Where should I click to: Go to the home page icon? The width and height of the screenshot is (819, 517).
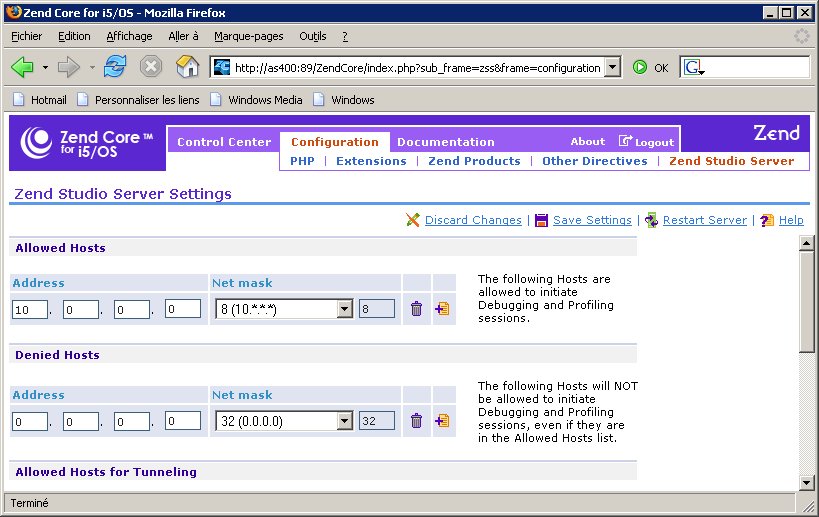pos(188,67)
